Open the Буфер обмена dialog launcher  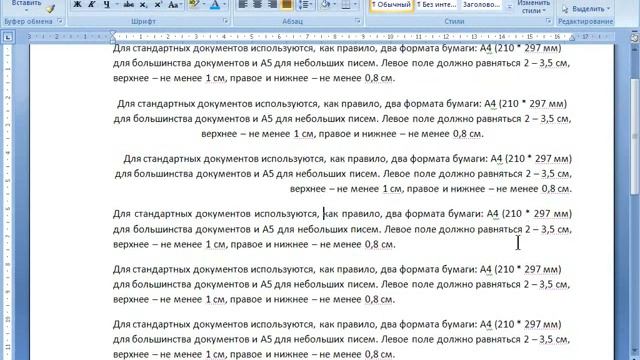tap(60, 21)
